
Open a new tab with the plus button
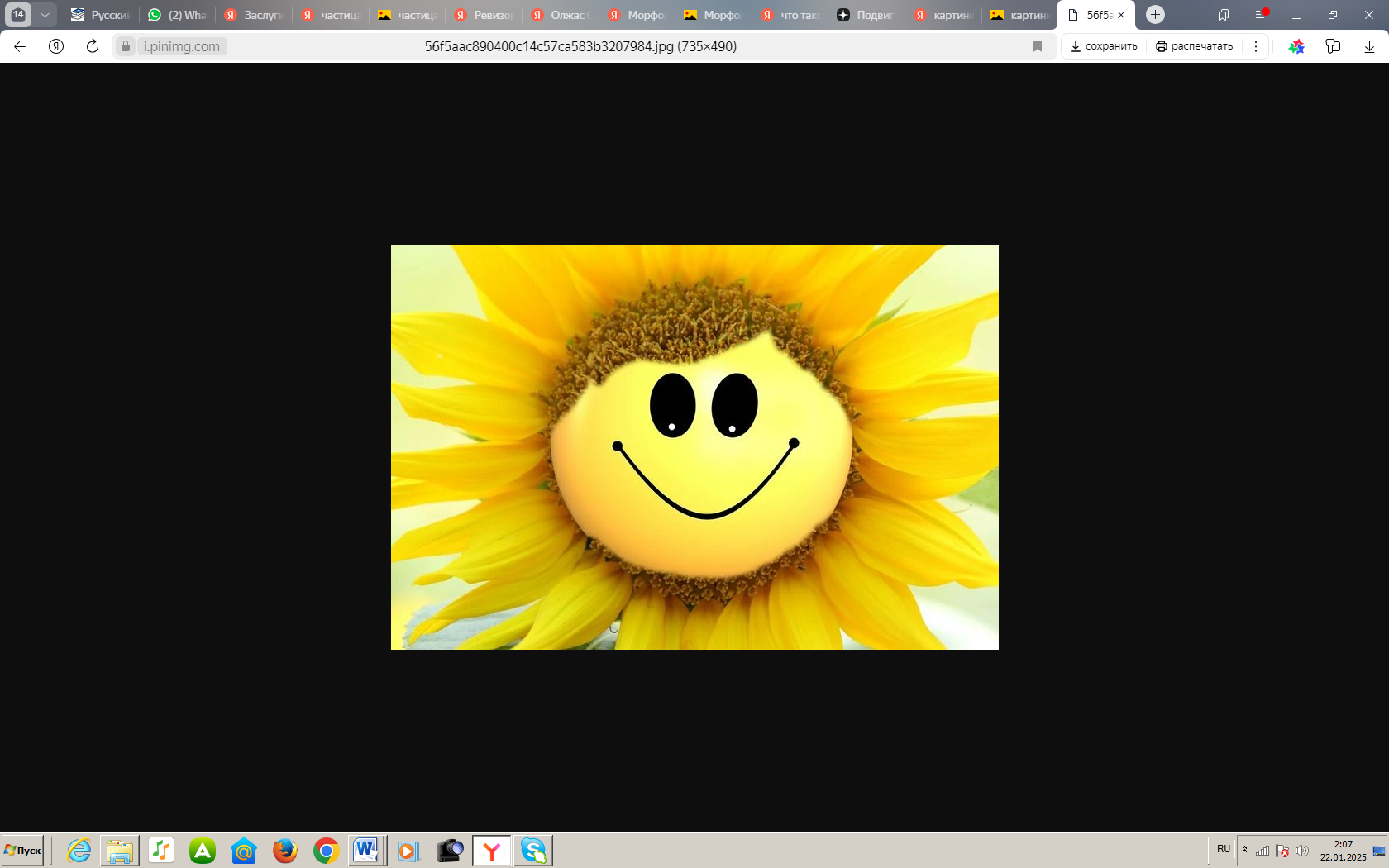click(1155, 15)
